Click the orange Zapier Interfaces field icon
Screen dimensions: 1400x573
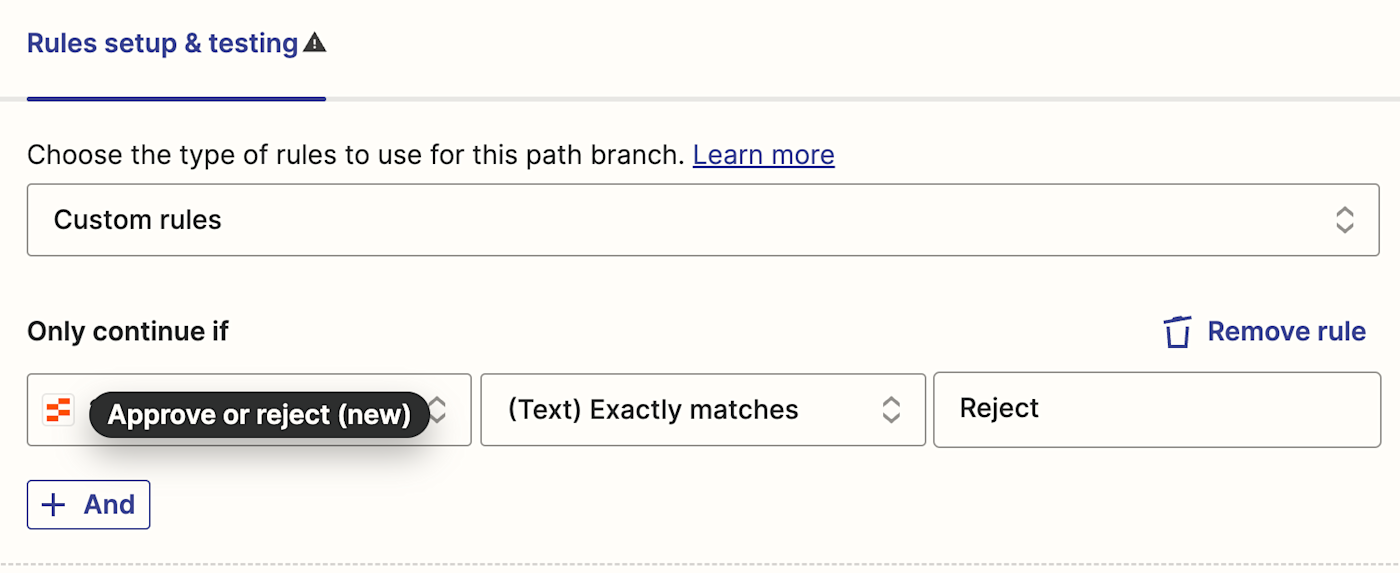pyautogui.click(x=58, y=410)
